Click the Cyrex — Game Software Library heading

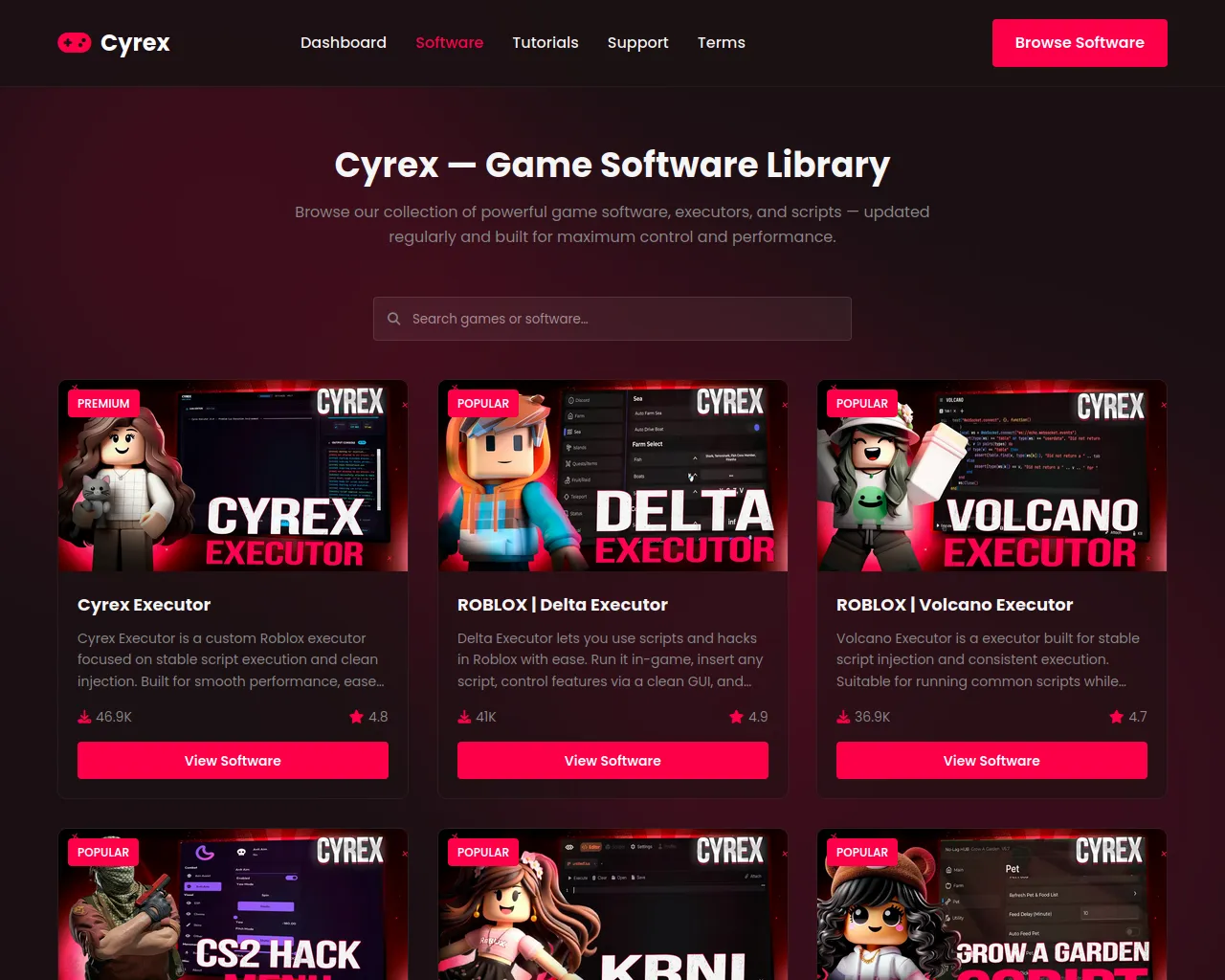tap(612, 166)
